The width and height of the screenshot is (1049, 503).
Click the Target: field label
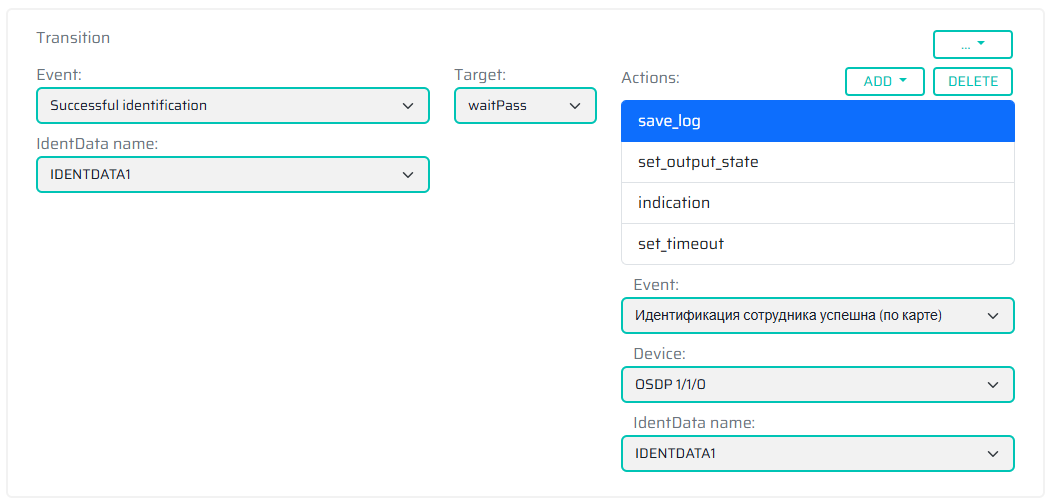[x=480, y=75]
